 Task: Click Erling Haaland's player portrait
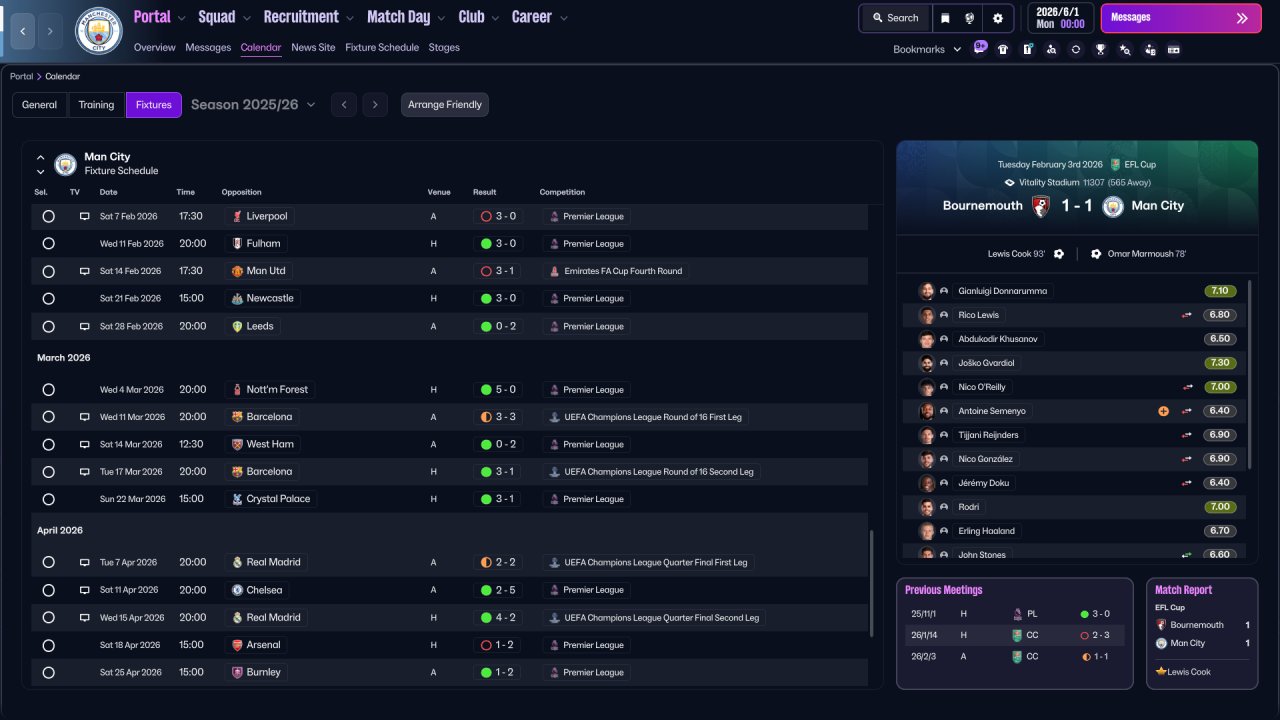(x=927, y=531)
